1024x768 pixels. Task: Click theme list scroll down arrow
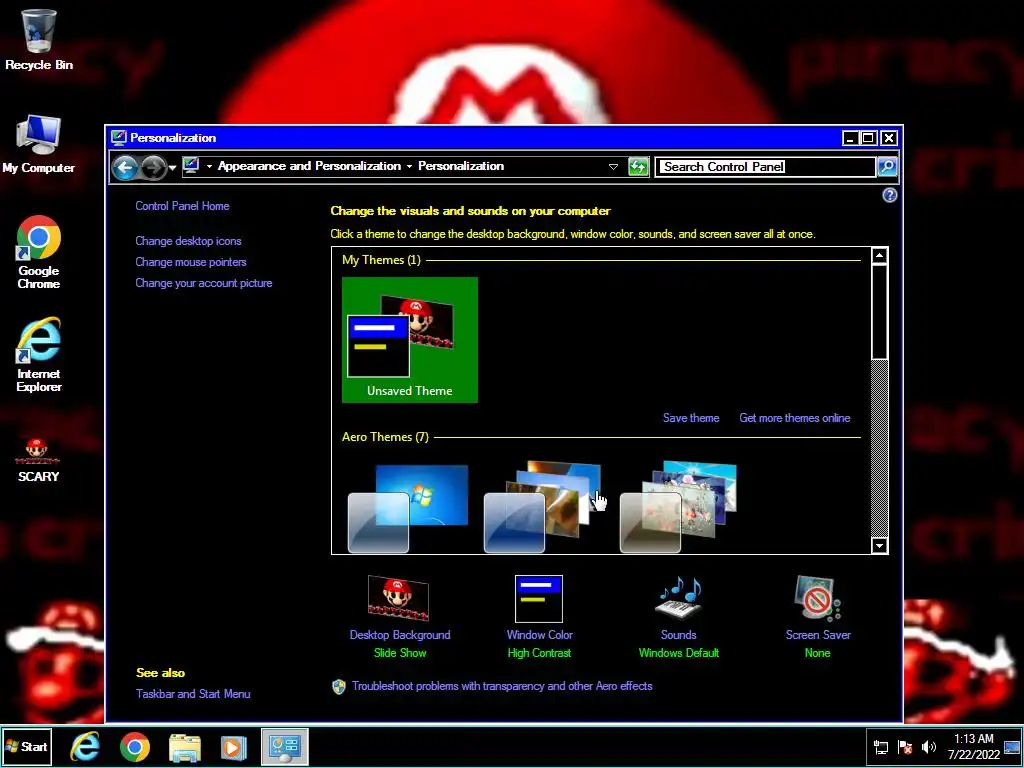(880, 545)
